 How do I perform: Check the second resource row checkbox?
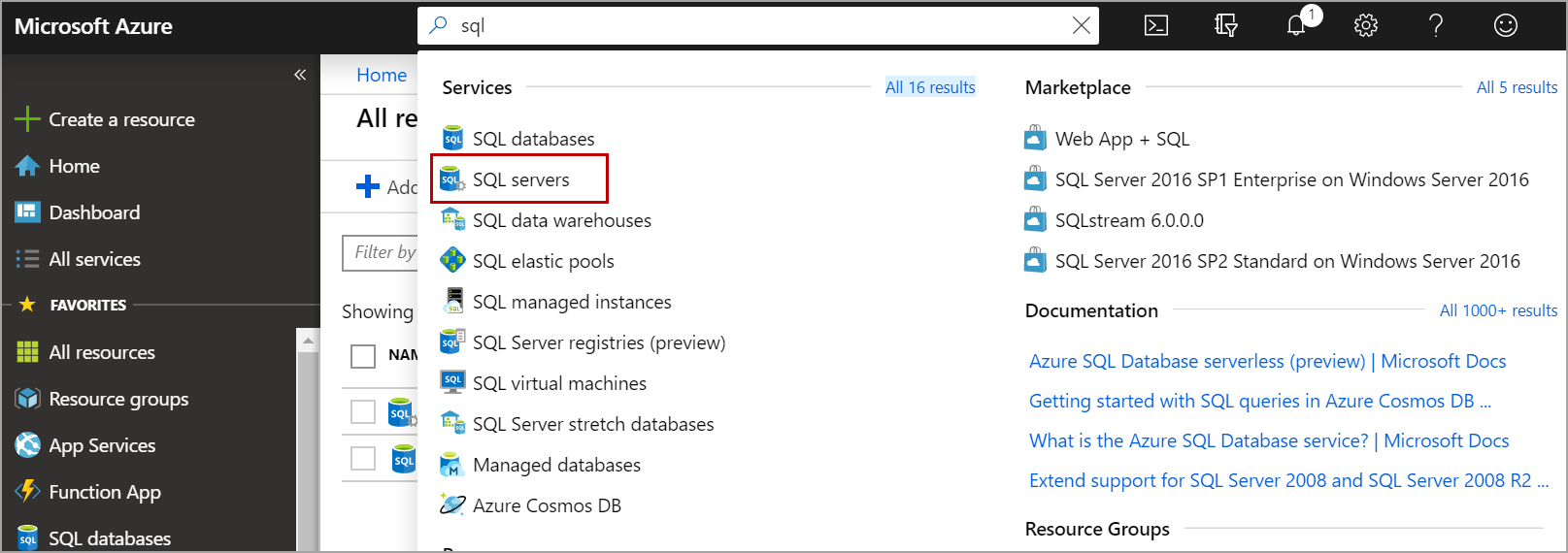point(363,458)
